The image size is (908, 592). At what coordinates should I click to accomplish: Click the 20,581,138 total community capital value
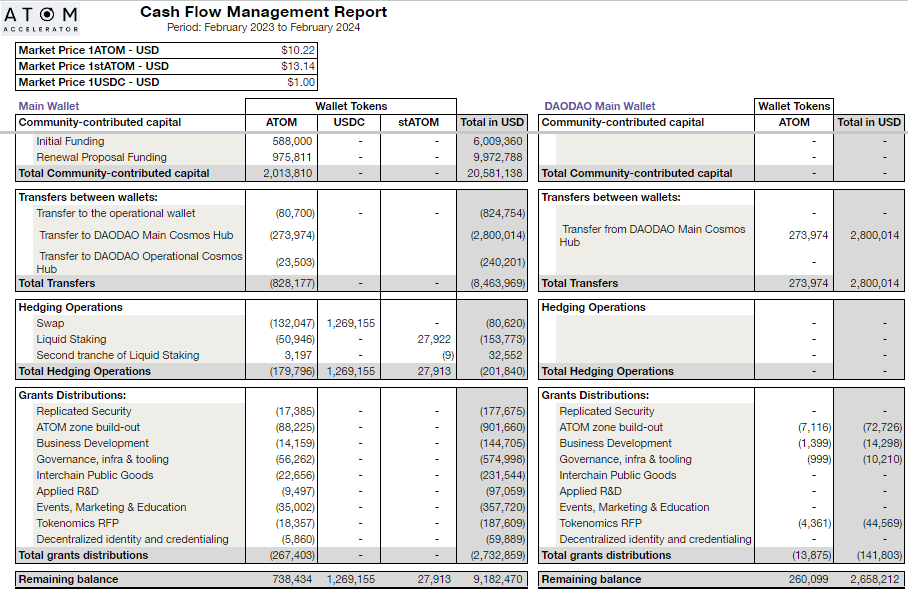tap(491, 173)
